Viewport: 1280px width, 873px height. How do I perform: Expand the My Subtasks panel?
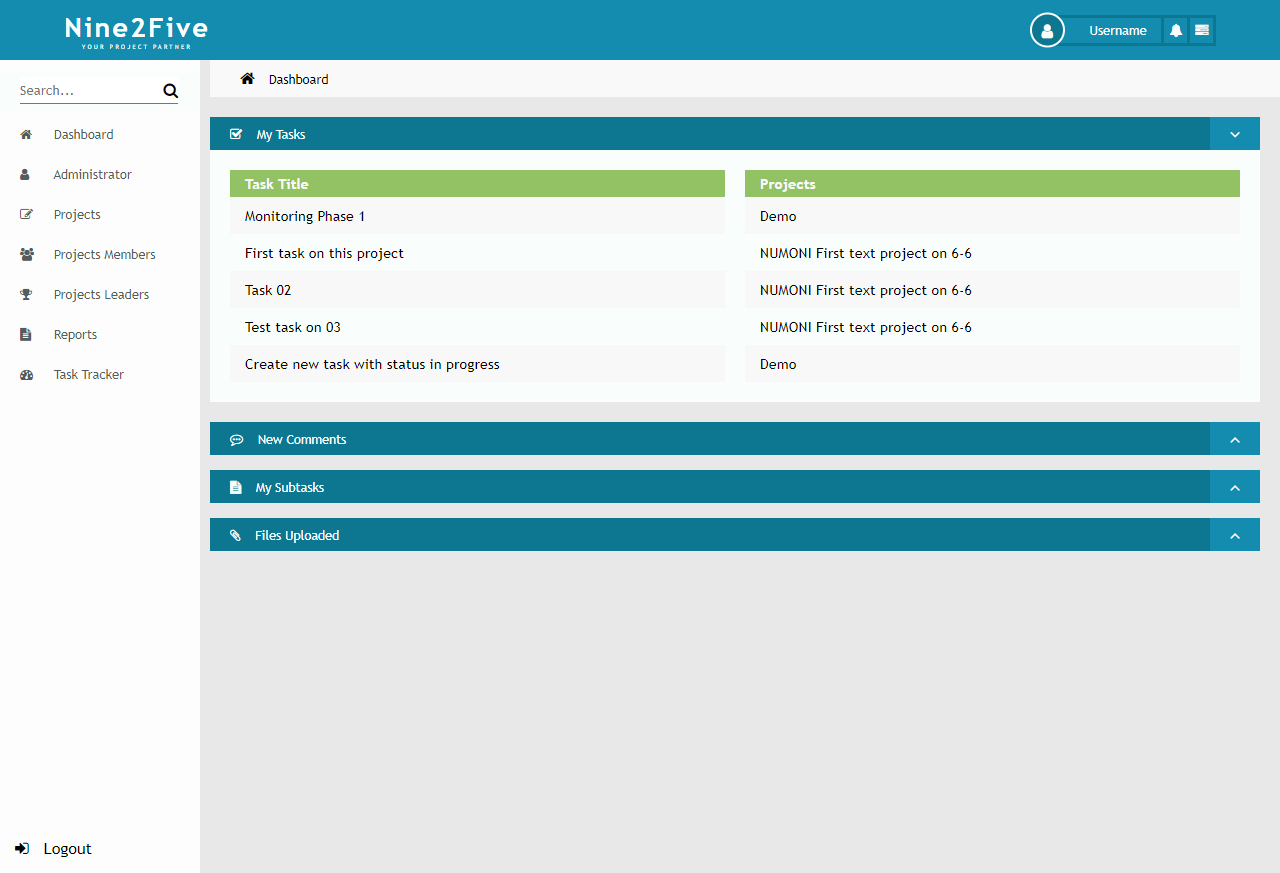1235,487
